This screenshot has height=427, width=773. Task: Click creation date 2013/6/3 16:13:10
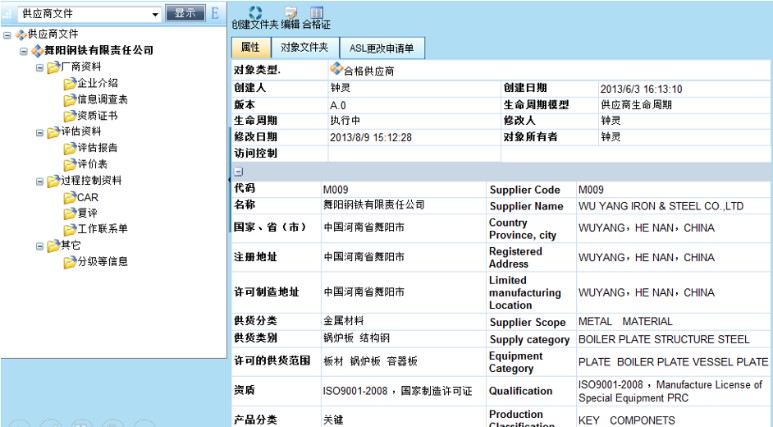[x=641, y=89]
